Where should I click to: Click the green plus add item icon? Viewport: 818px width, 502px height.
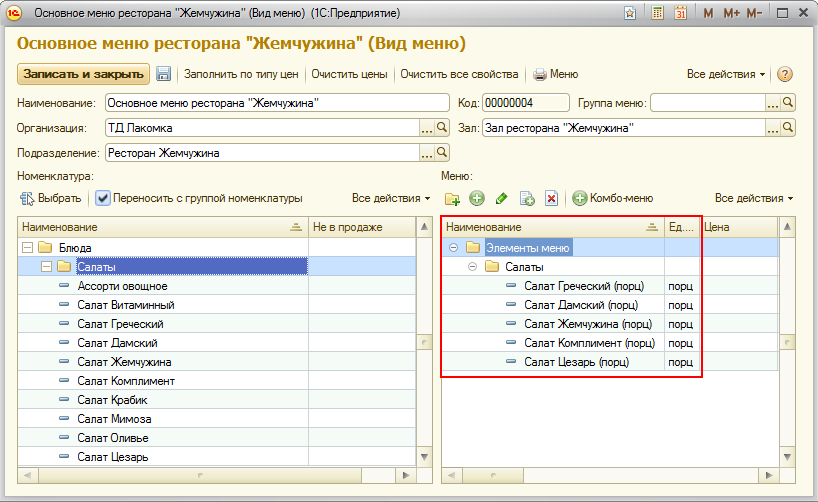477,199
